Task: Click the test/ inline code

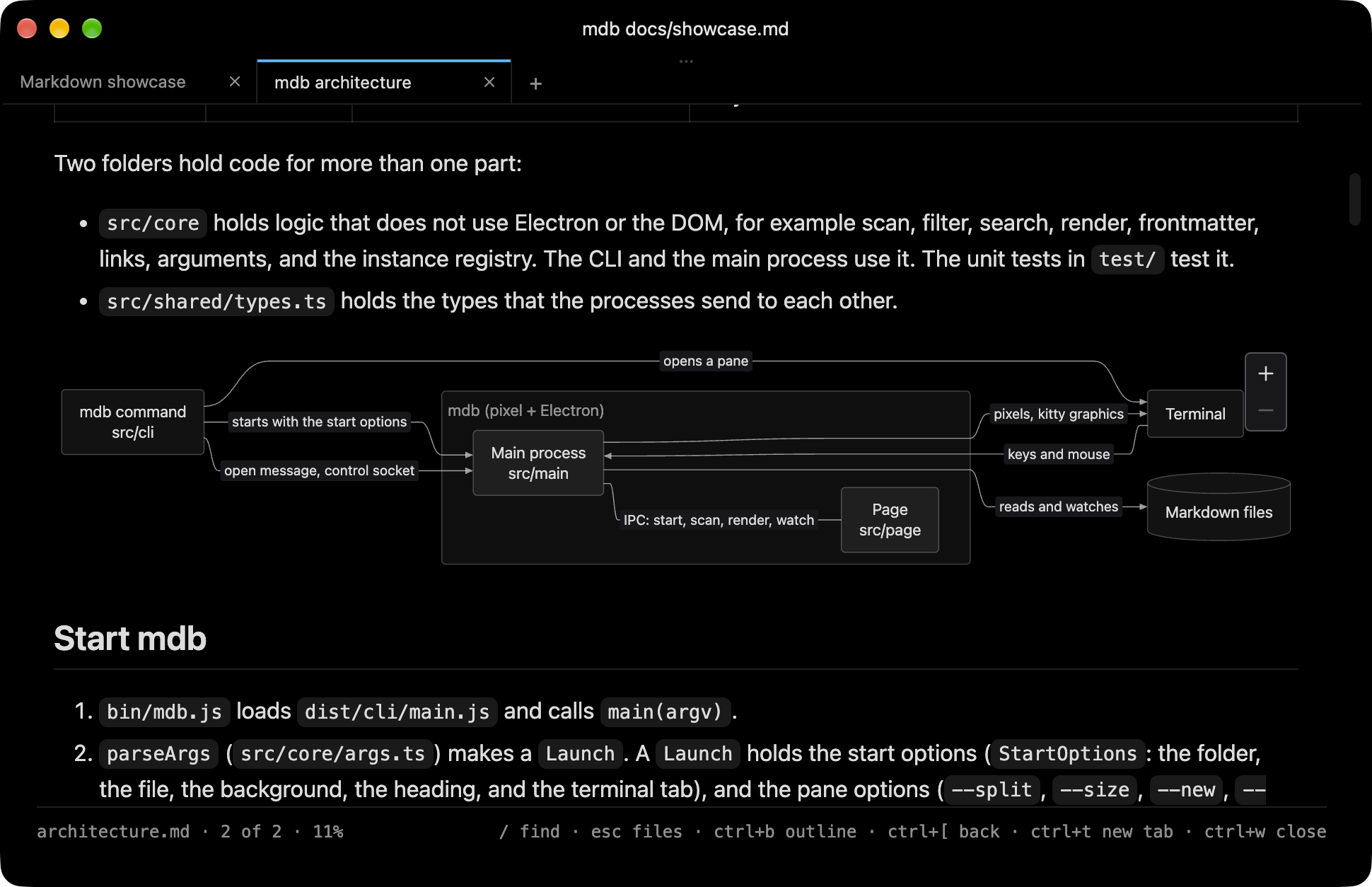Action: coord(1127,260)
